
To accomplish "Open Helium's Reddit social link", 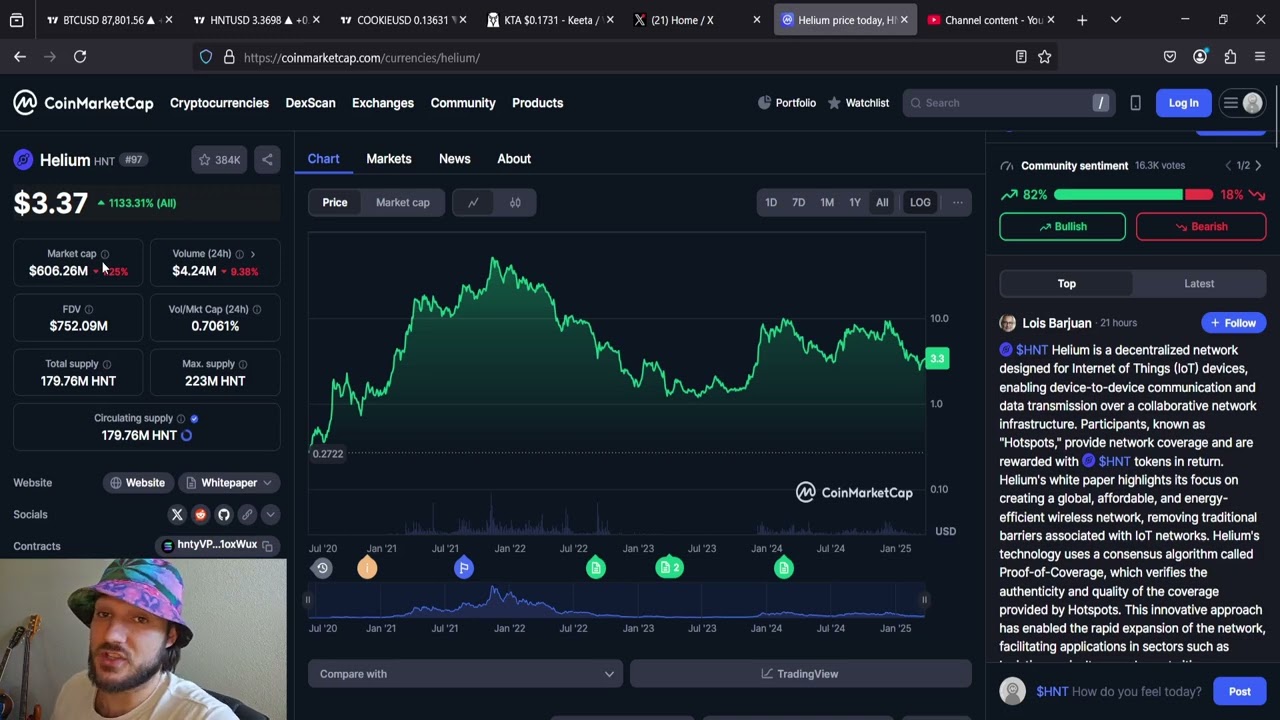I will click(x=200, y=514).
